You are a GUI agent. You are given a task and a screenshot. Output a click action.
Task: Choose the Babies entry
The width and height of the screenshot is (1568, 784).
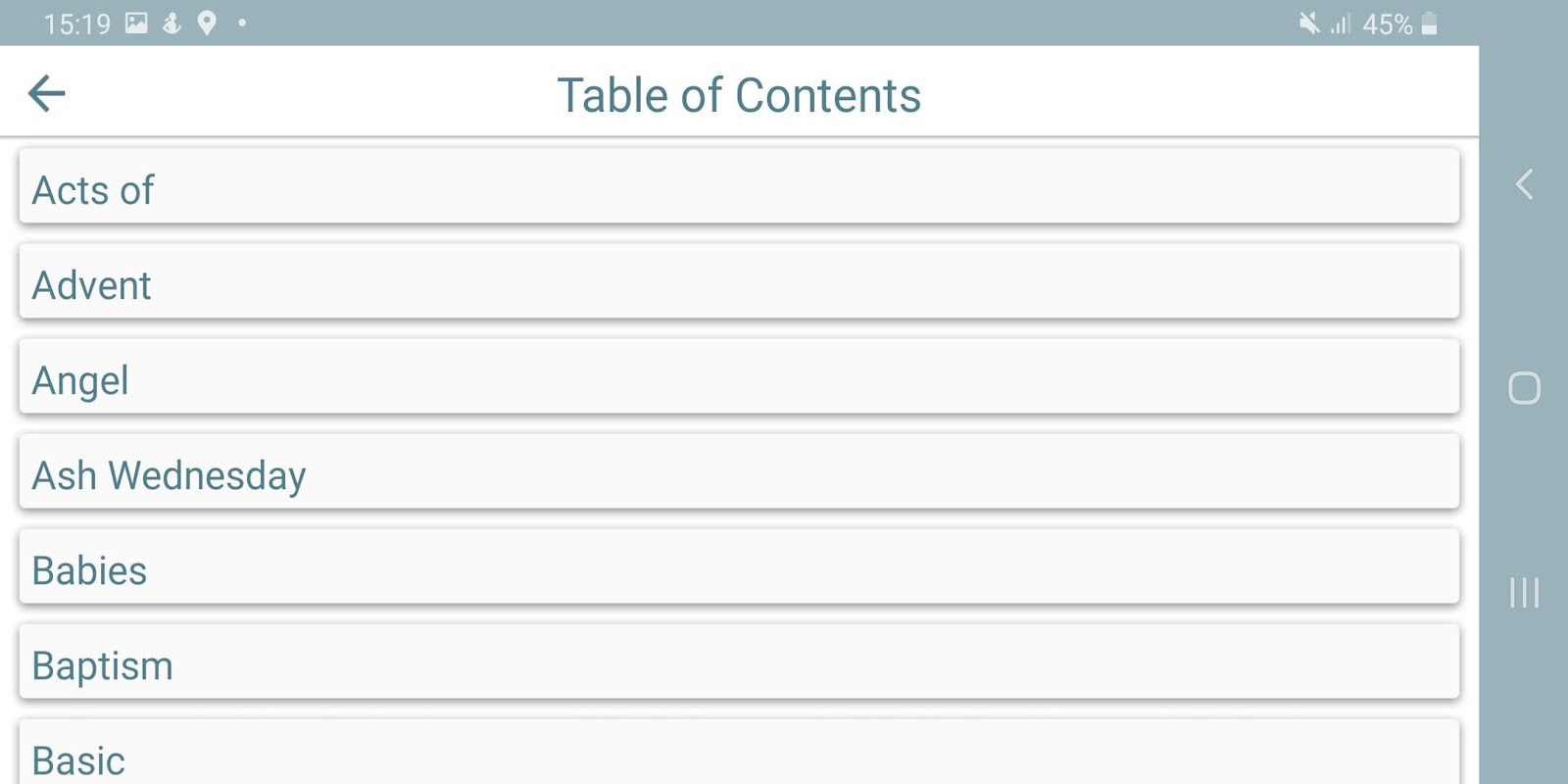point(739,566)
